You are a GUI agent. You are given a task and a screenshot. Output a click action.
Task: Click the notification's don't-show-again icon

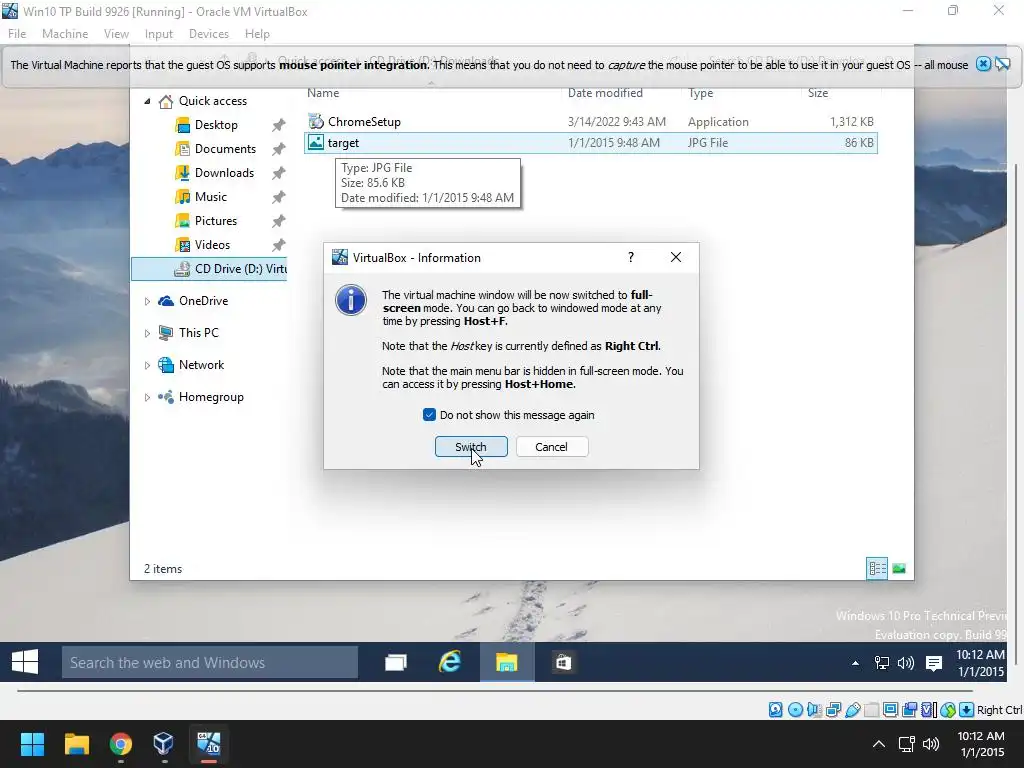pyautogui.click(x=1002, y=64)
